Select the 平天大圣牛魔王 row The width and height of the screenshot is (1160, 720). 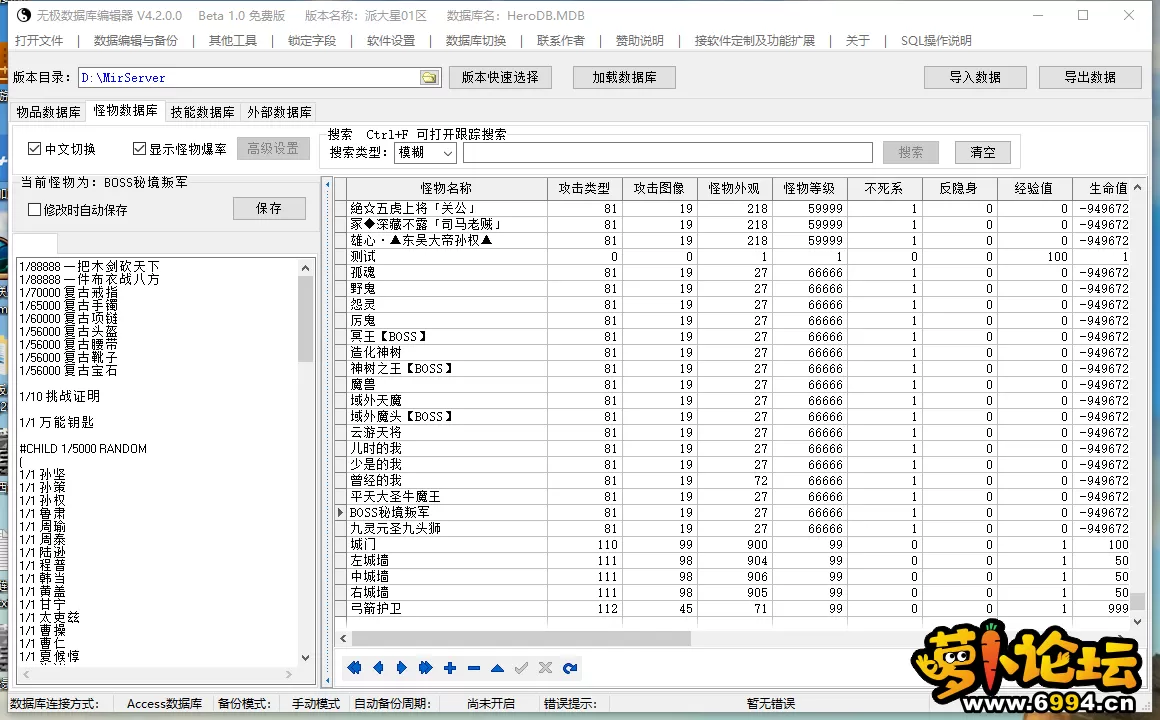[x=732, y=497]
